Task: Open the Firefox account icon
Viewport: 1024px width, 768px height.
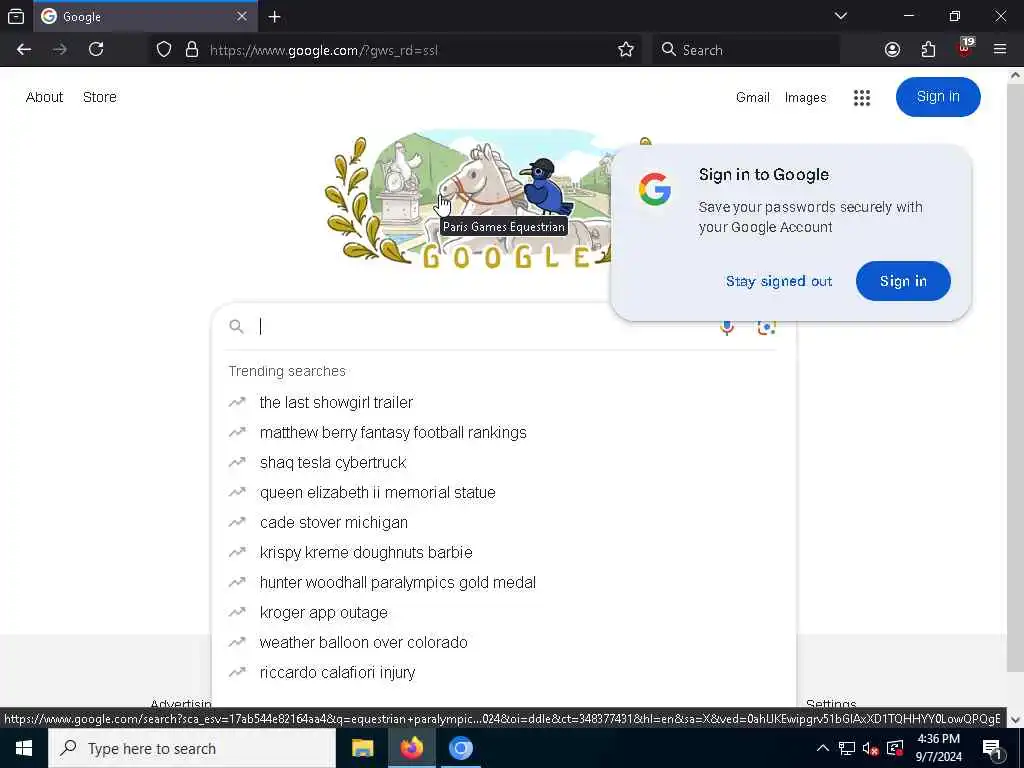Action: 892,50
